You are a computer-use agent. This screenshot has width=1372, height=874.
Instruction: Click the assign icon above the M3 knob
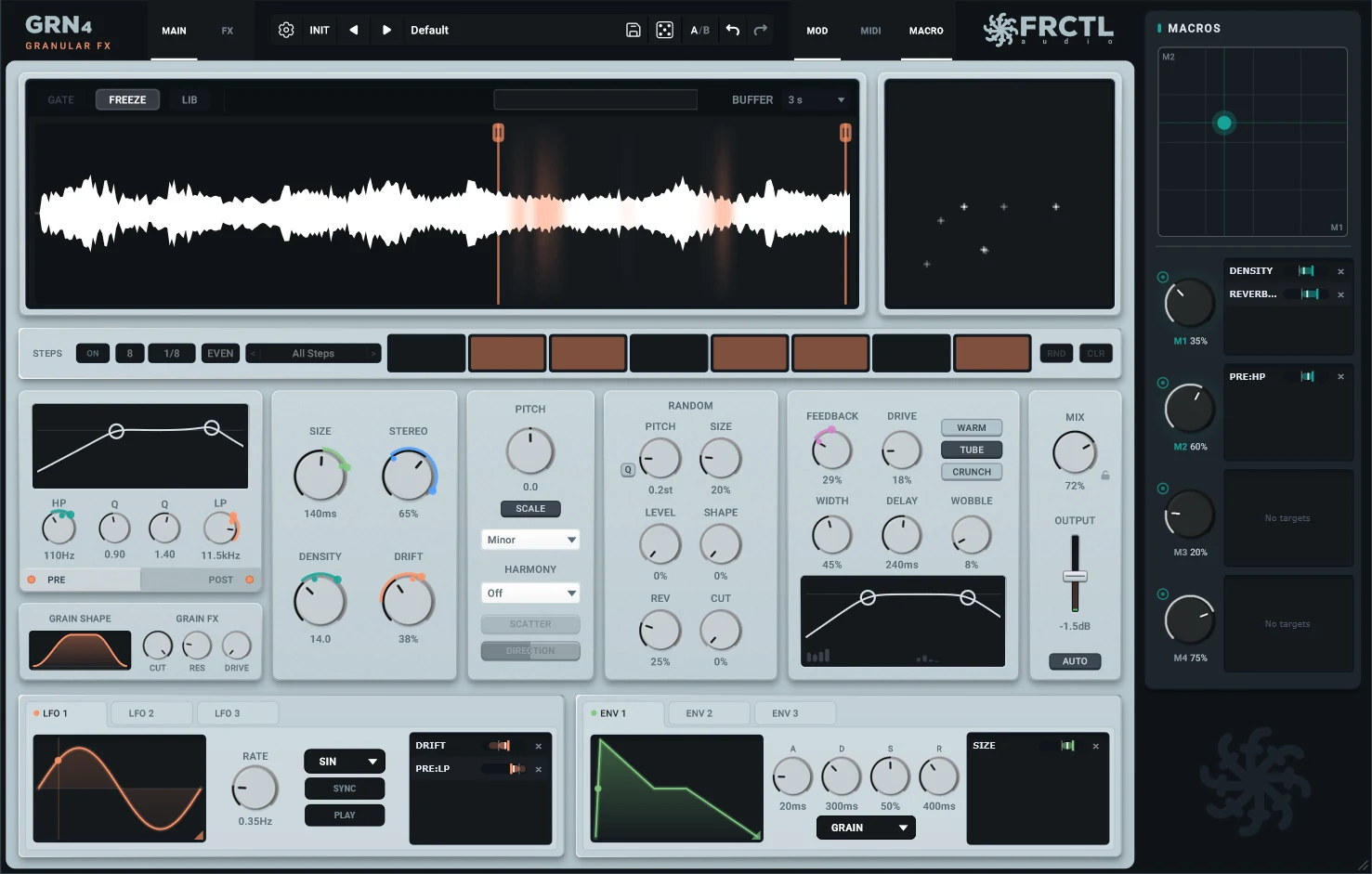(1163, 489)
